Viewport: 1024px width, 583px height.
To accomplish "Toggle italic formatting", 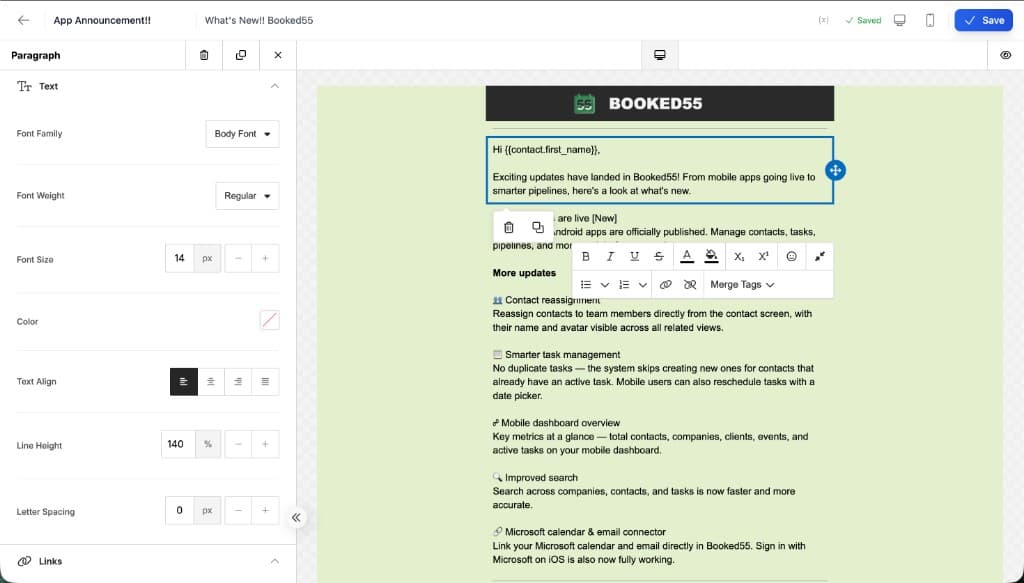I will click(x=610, y=257).
